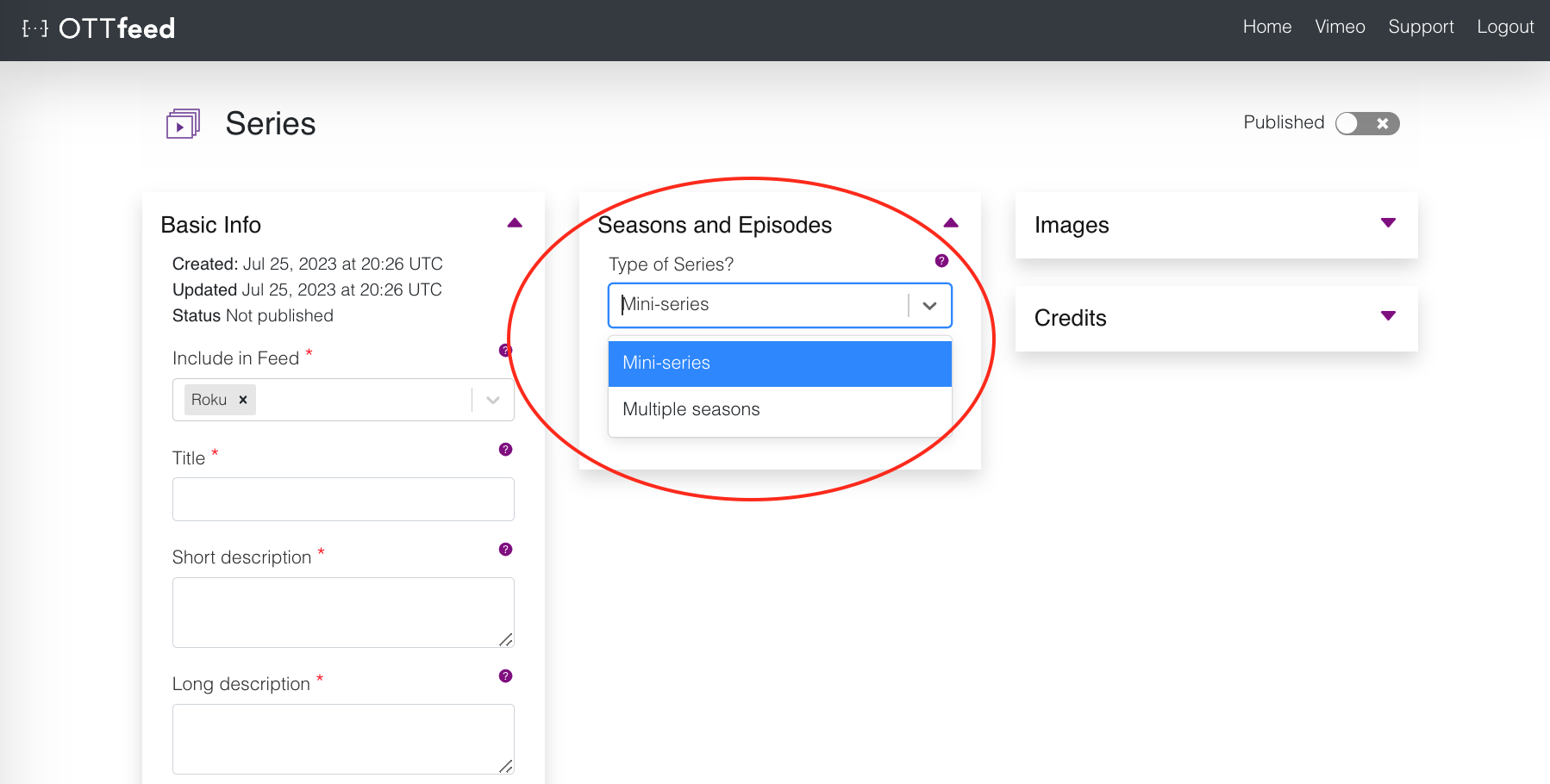Navigate to the Vimeo menu item

click(1340, 27)
